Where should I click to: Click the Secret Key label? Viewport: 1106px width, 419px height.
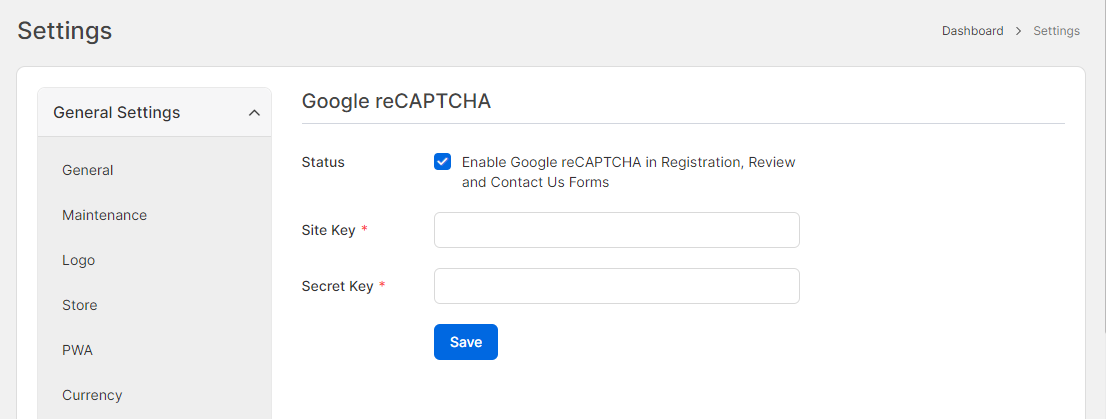[337, 286]
